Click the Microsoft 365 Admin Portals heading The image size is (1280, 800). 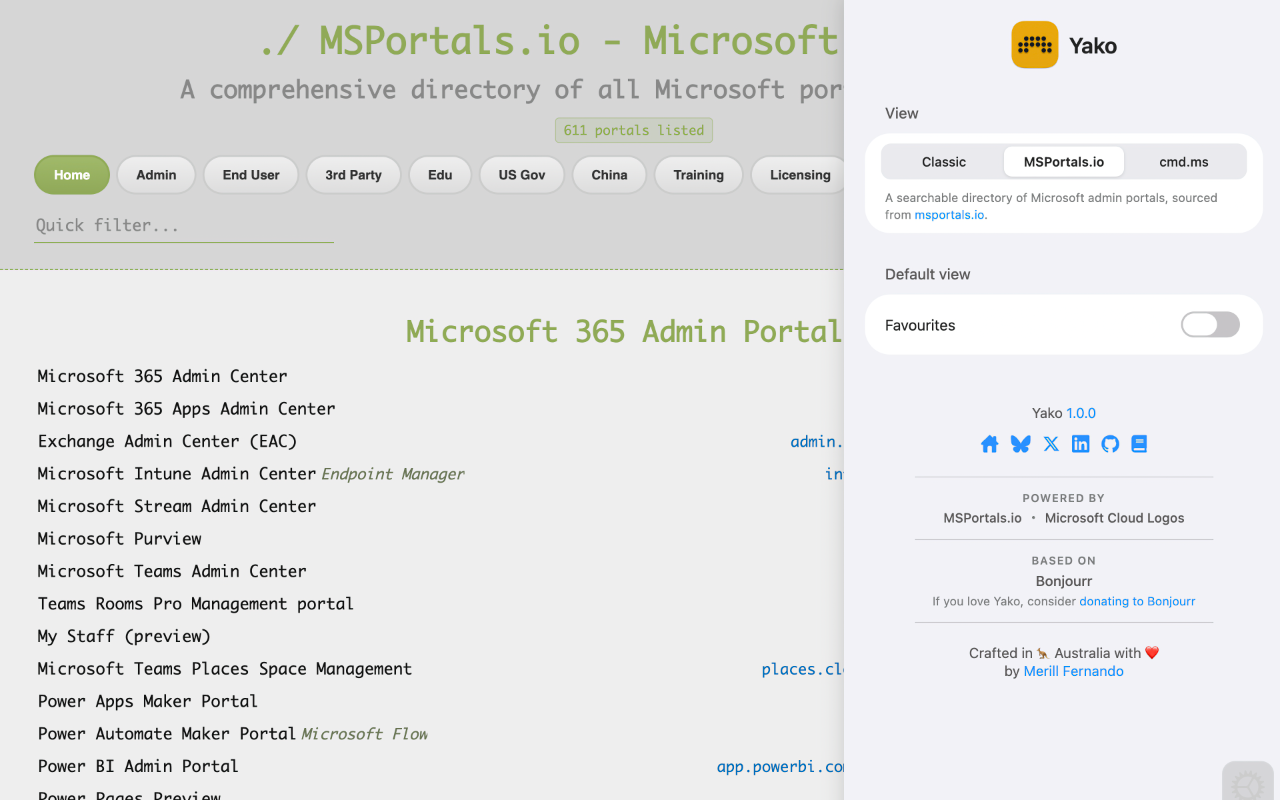tap(624, 331)
